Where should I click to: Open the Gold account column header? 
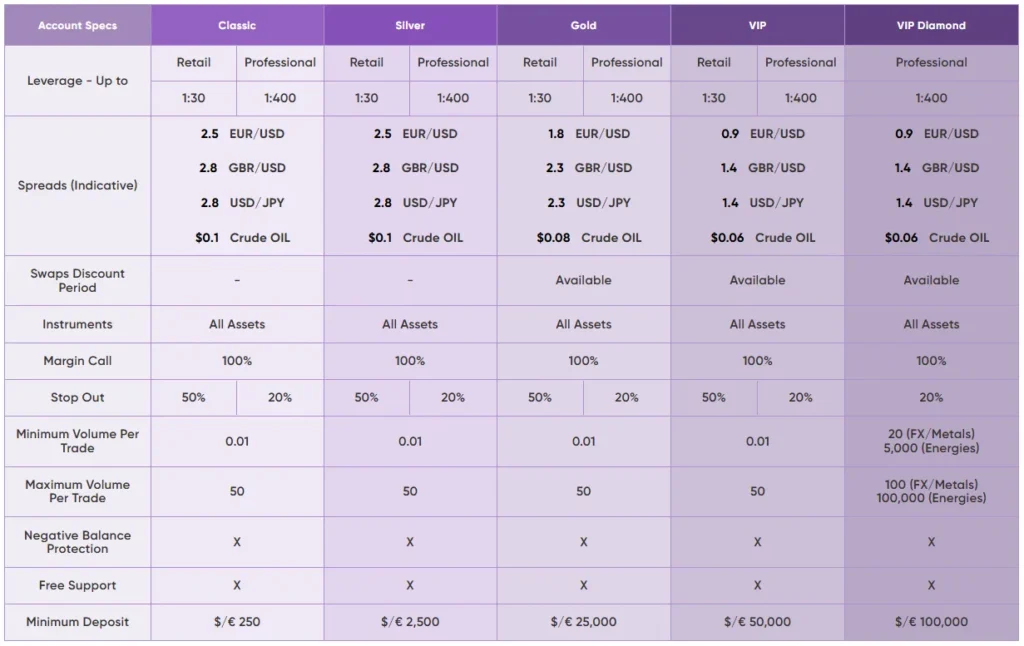pyautogui.click(x=583, y=25)
